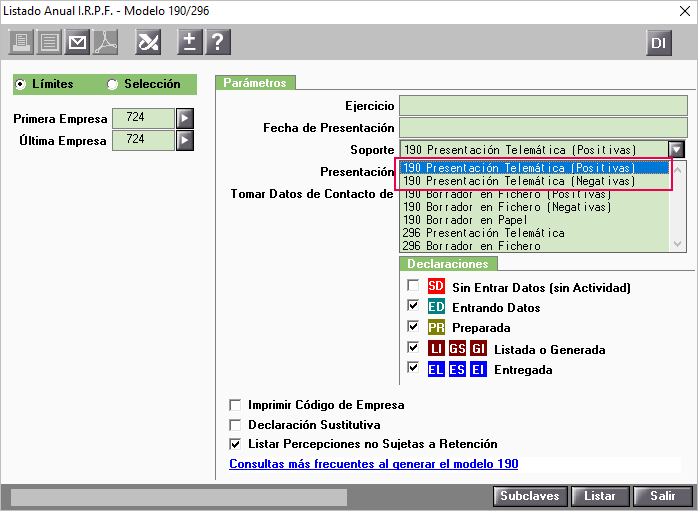Open Primera Empresa lookup arrow

coord(185,118)
